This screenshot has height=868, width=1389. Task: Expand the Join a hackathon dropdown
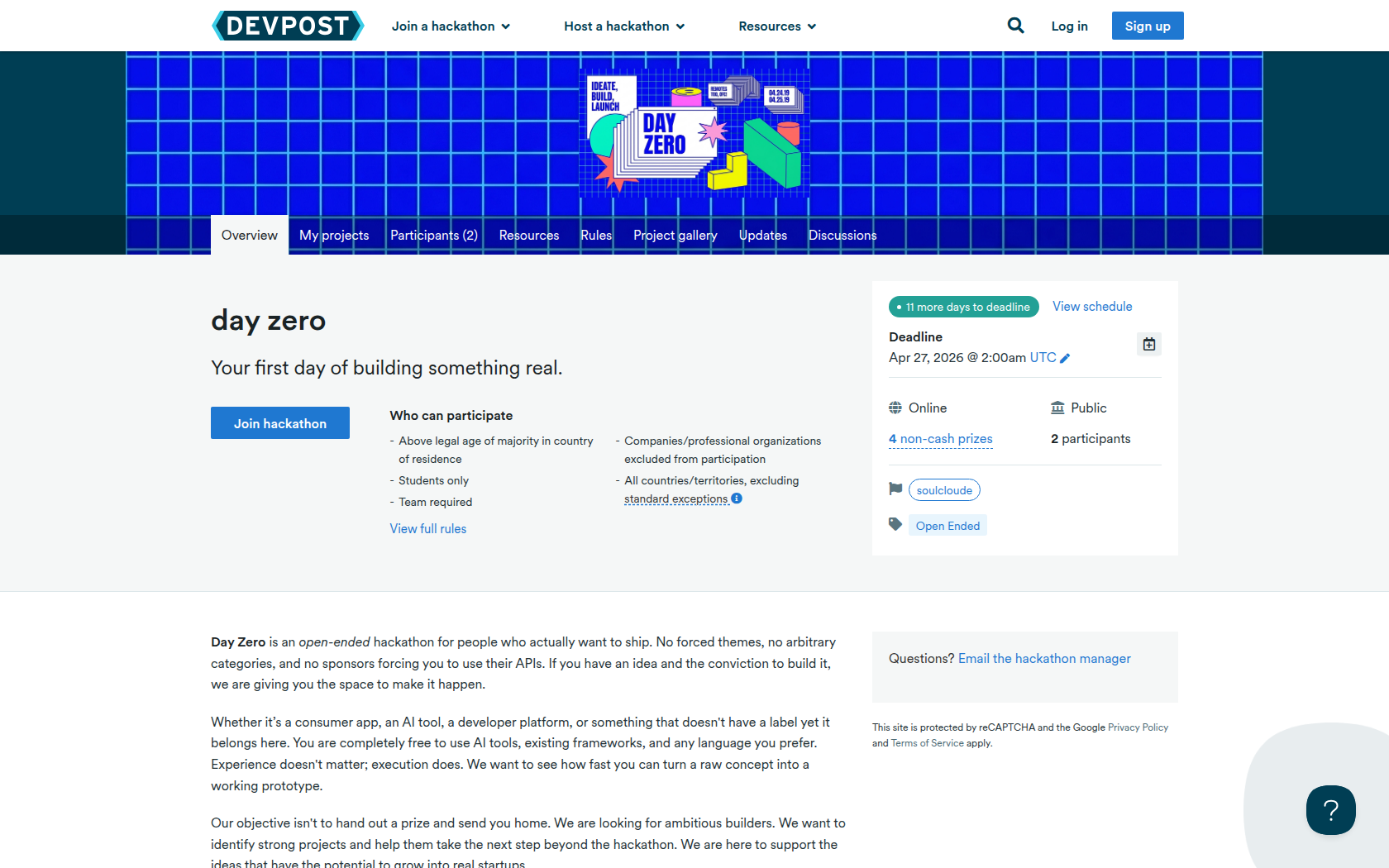(x=451, y=26)
